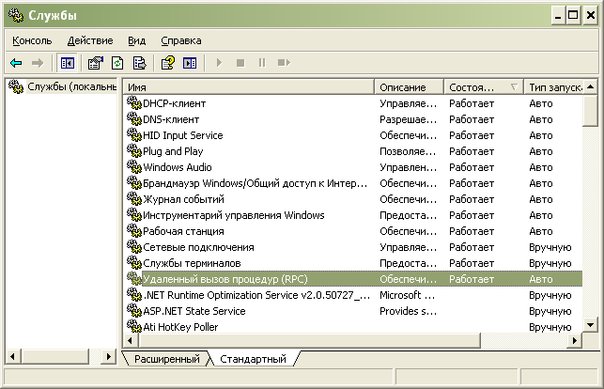Click the Службы title bar icon
The height and width of the screenshot is (389, 604).
tap(16, 15)
